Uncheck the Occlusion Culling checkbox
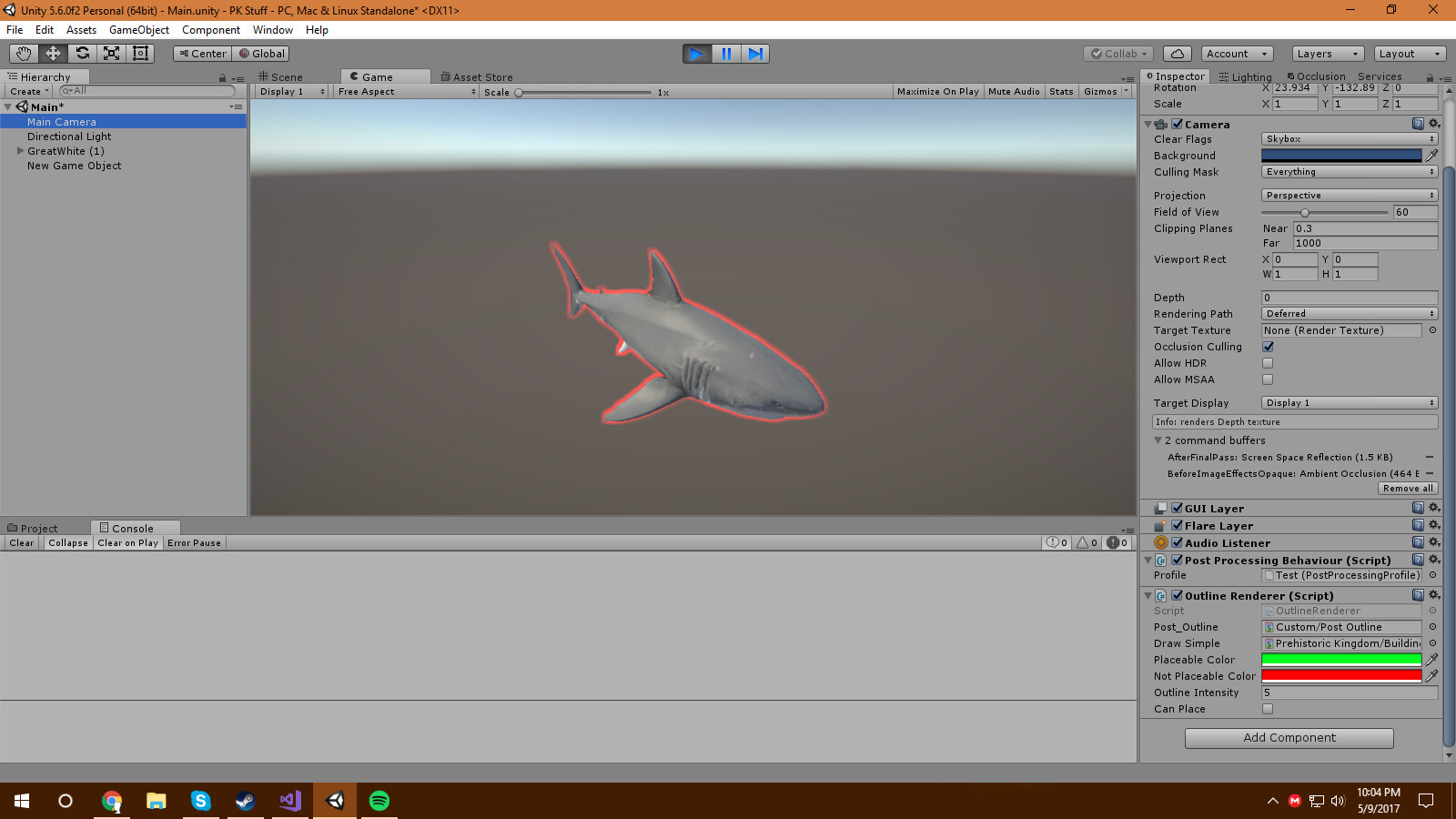The height and width of the screenshot is (819, 1456). 1268,347
